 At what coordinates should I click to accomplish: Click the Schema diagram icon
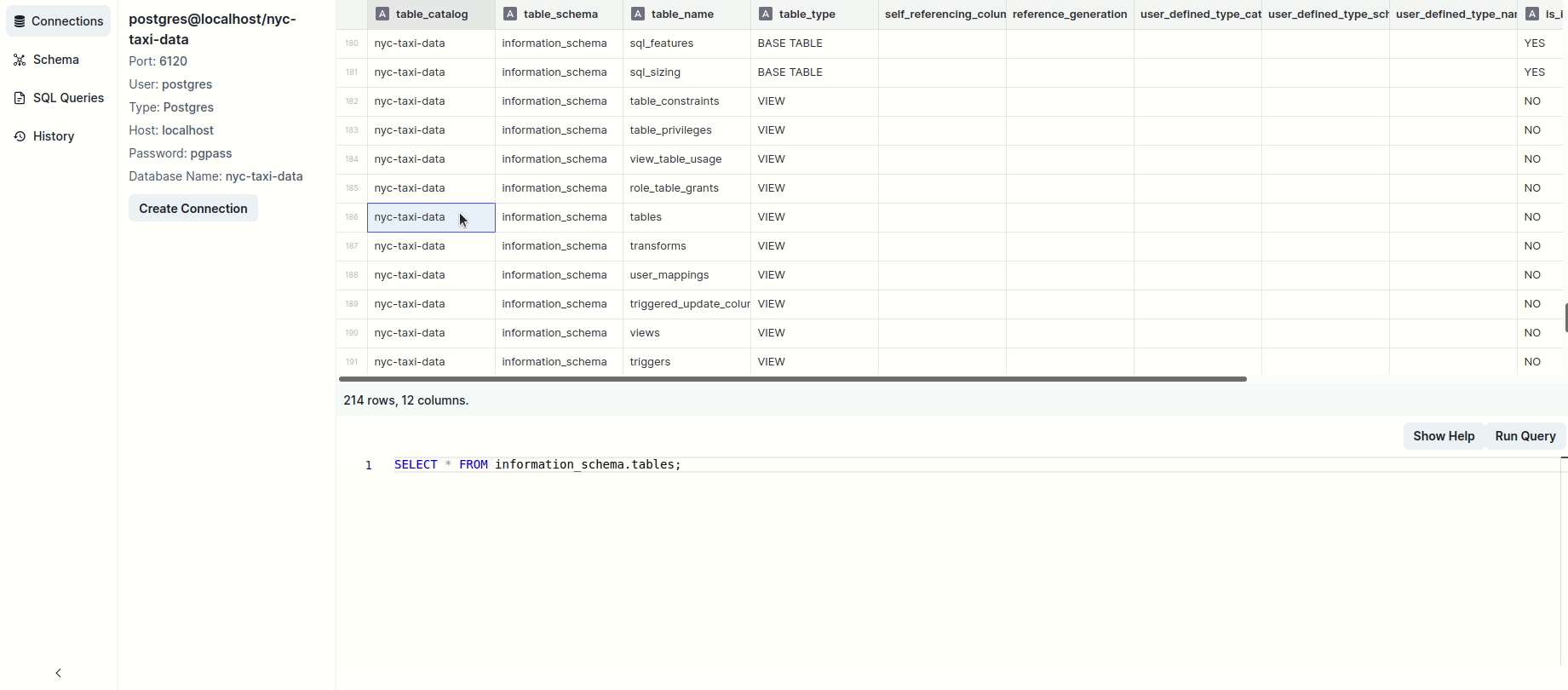20,60
